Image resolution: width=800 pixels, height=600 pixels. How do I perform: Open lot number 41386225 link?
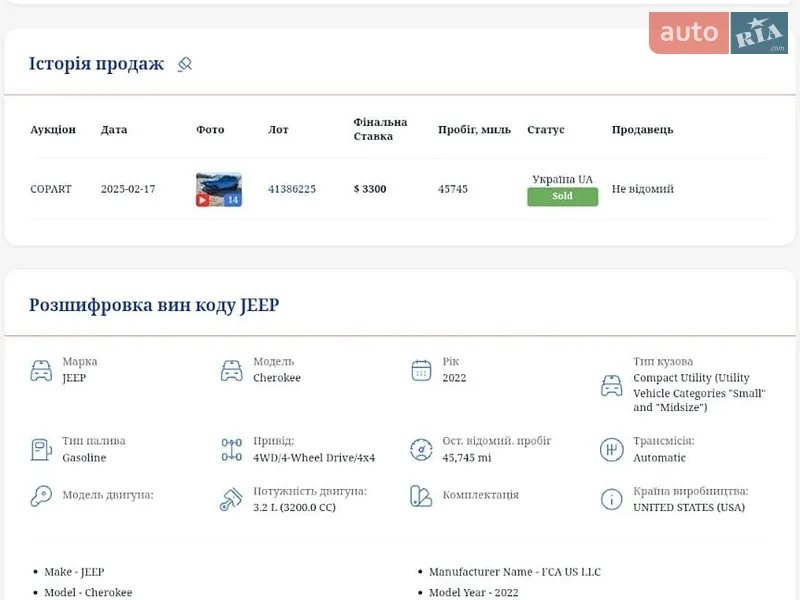click(x=292, y=189)
